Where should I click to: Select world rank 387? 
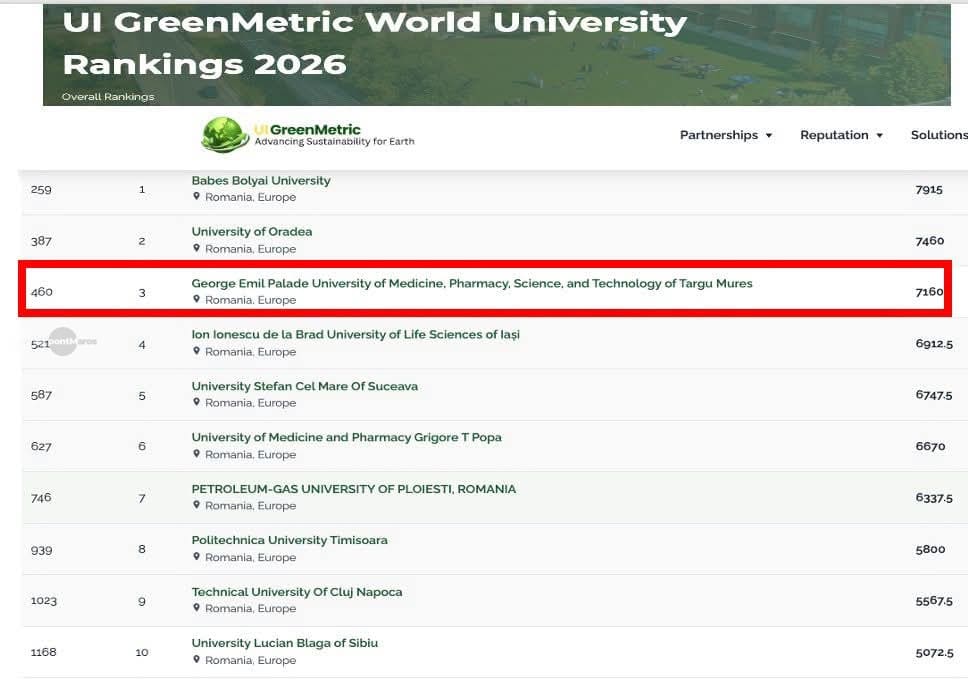tap(41, 241)
